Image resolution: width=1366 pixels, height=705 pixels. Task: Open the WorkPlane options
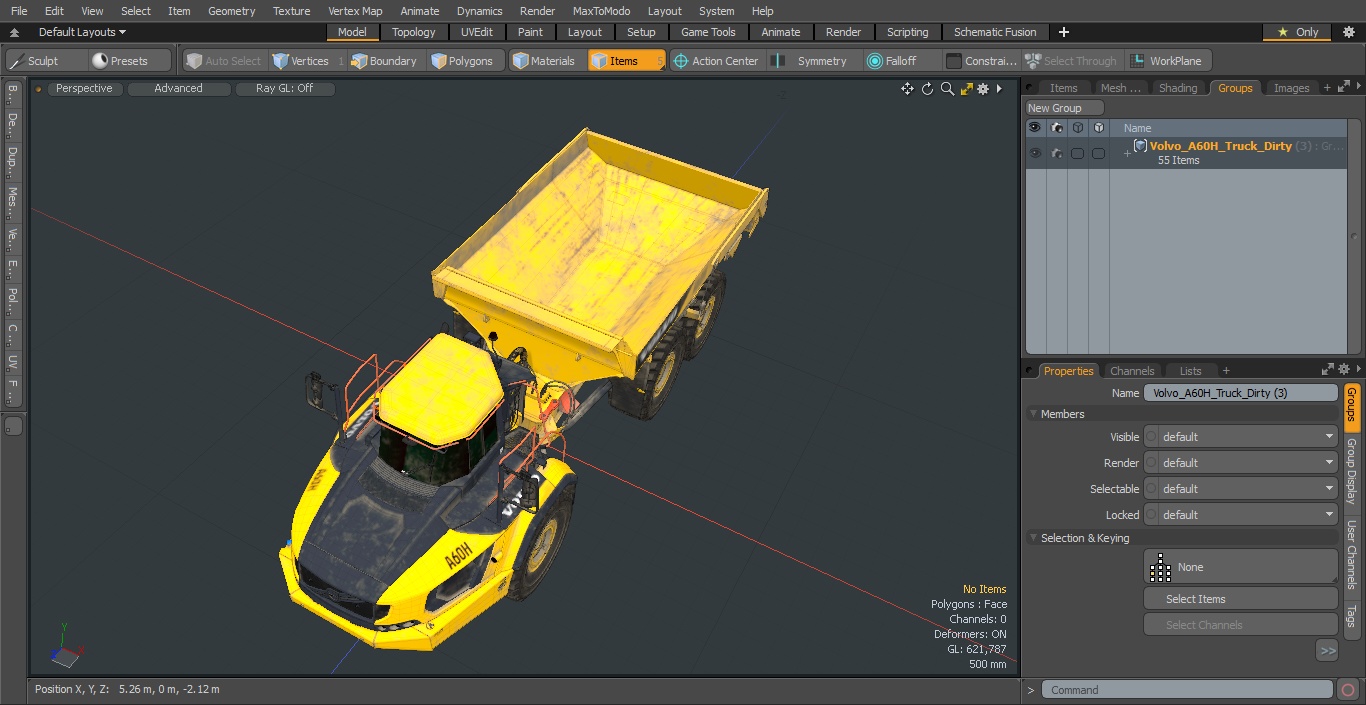click(x=1168, y=61)
